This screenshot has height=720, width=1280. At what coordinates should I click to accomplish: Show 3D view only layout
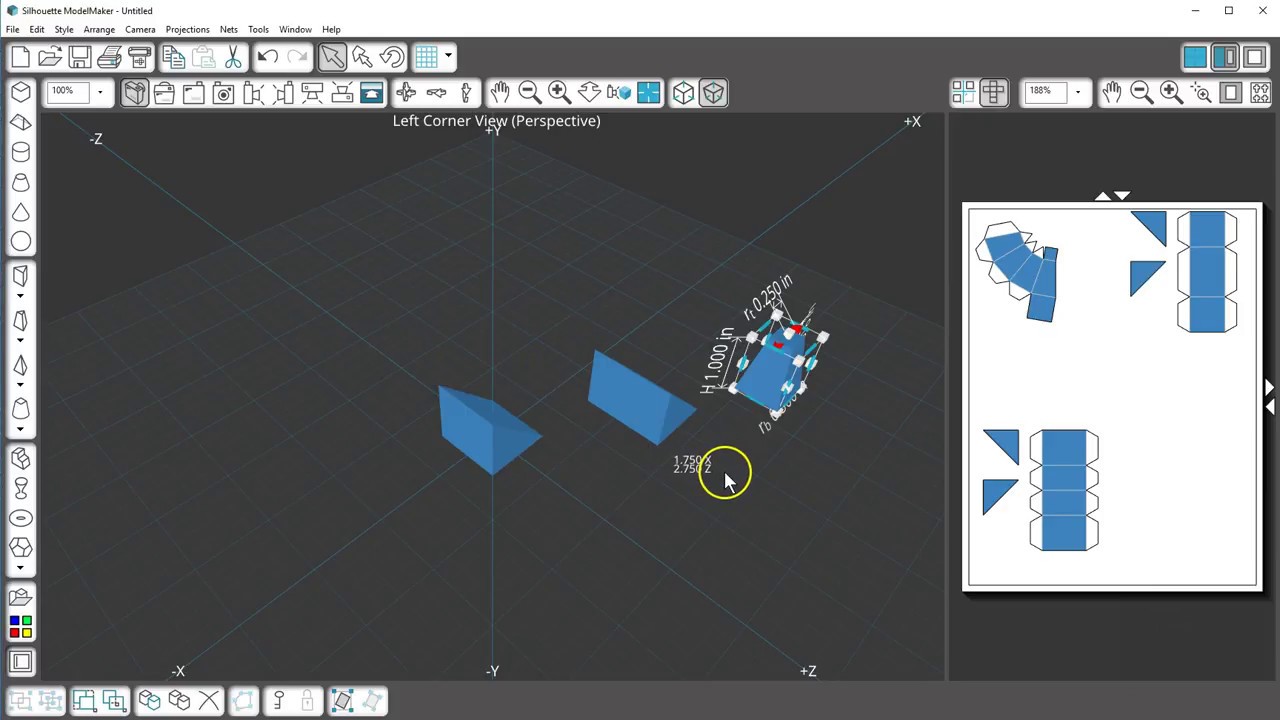tap(1195, 57)
